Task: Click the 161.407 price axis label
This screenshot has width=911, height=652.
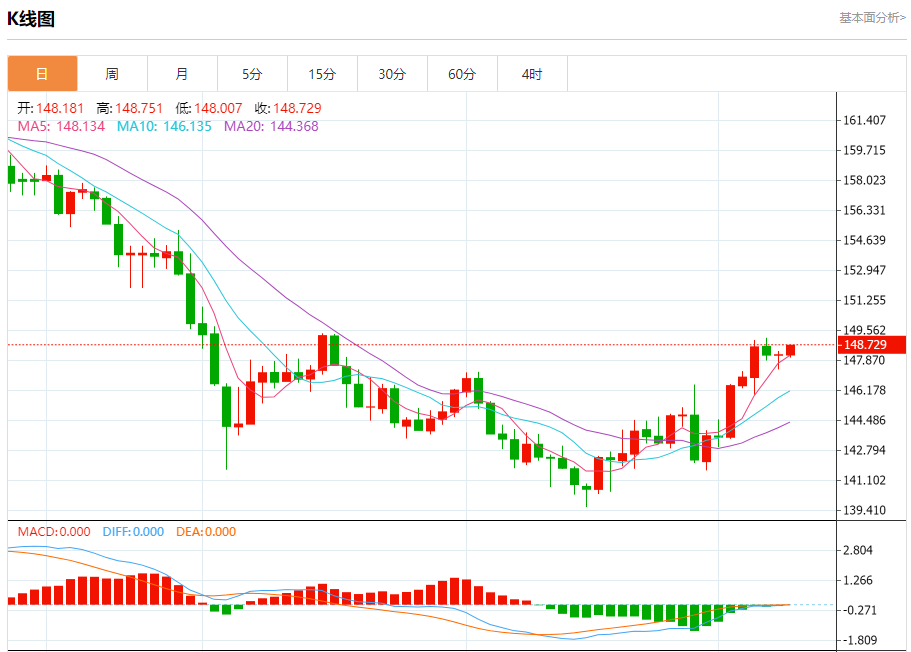Action: pos(865,120)
